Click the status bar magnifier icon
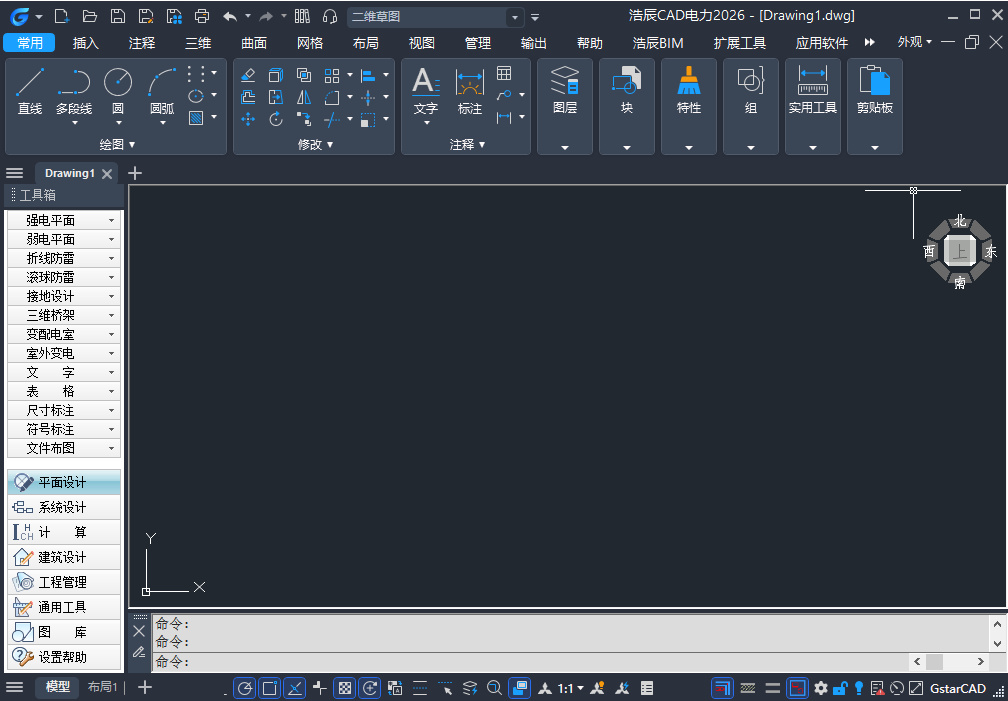This screenshot has height=701, width=1008. pos(494,688)
